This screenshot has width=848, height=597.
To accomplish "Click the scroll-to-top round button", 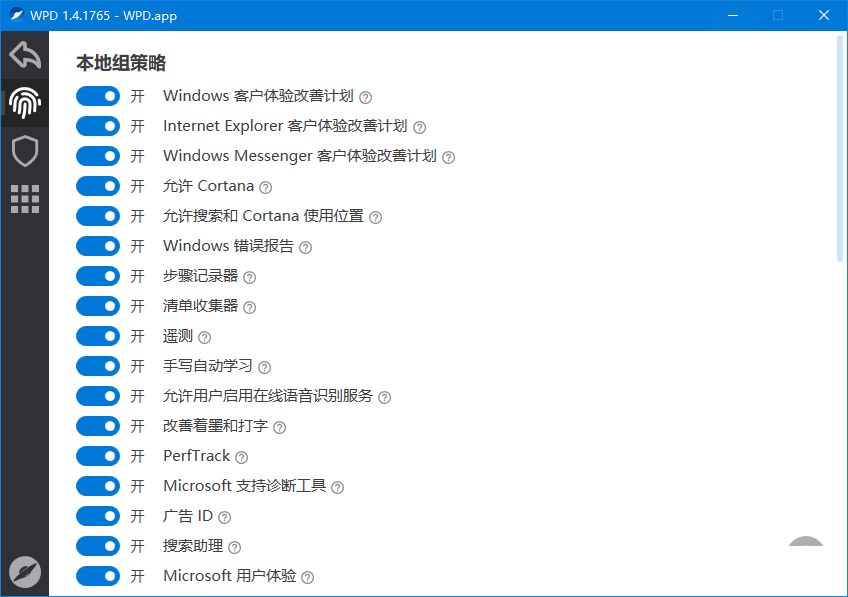I will tap(806, 543).
